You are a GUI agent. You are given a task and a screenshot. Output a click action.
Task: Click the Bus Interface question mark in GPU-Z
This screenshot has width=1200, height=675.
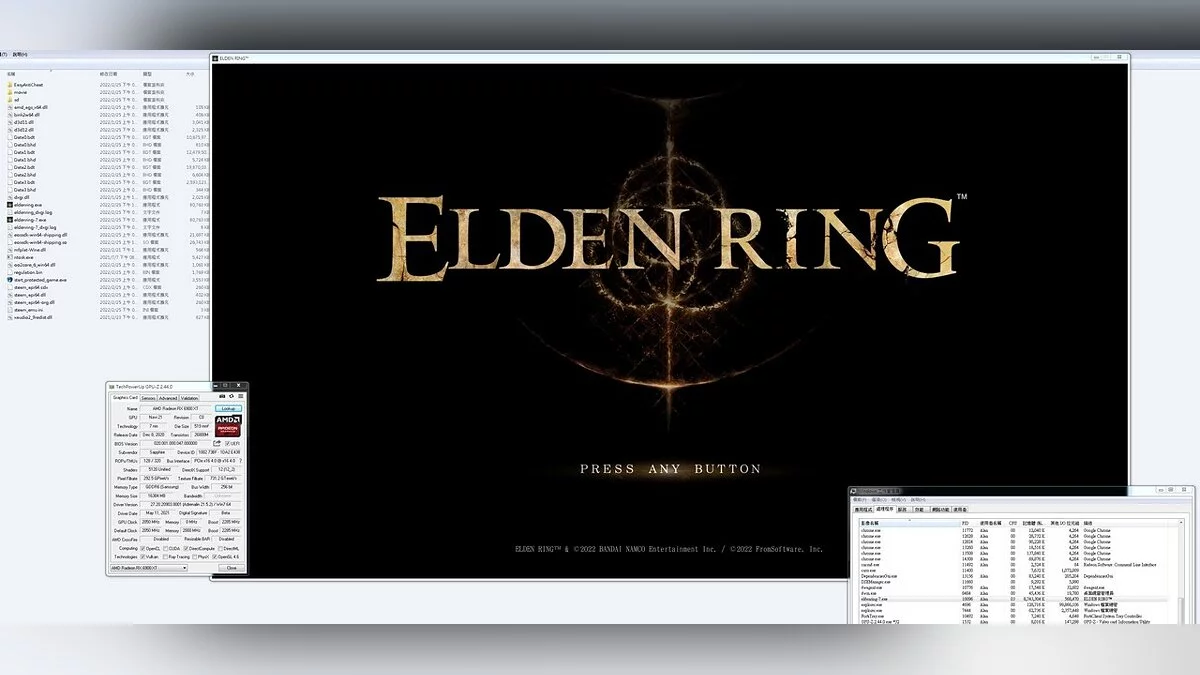coord(241,461)
